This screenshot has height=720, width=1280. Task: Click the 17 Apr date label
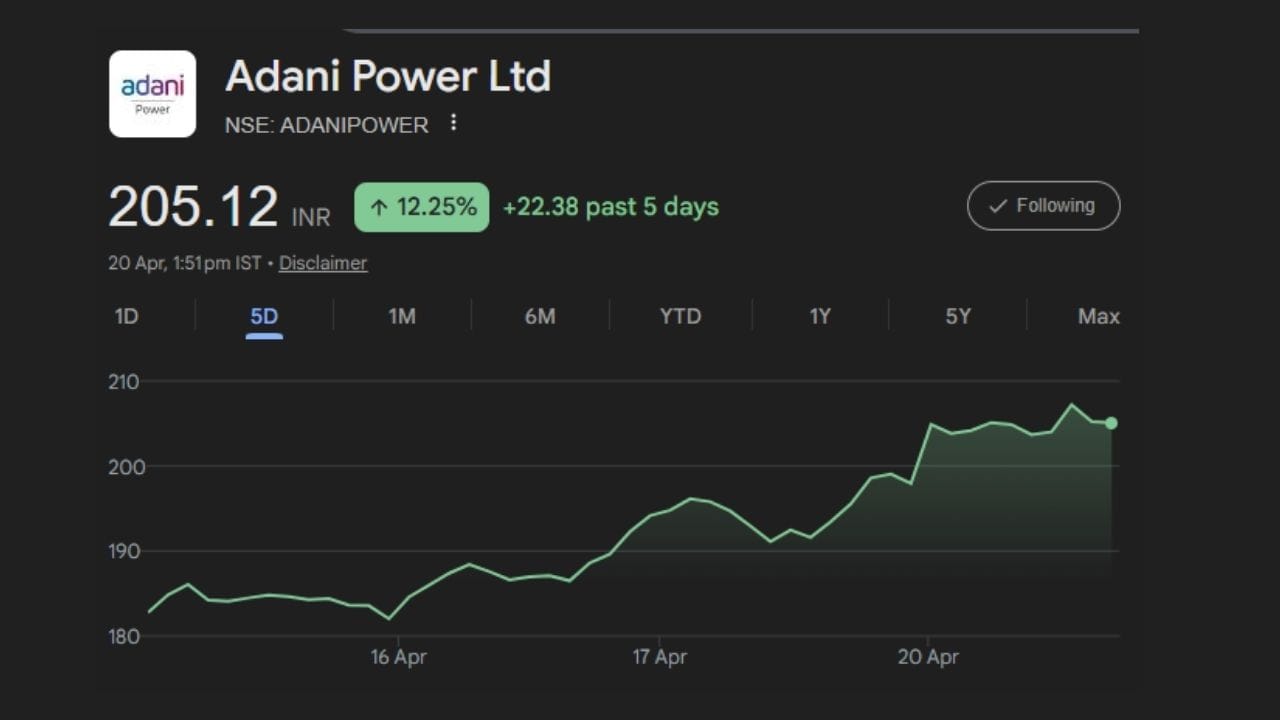point(660,657)
